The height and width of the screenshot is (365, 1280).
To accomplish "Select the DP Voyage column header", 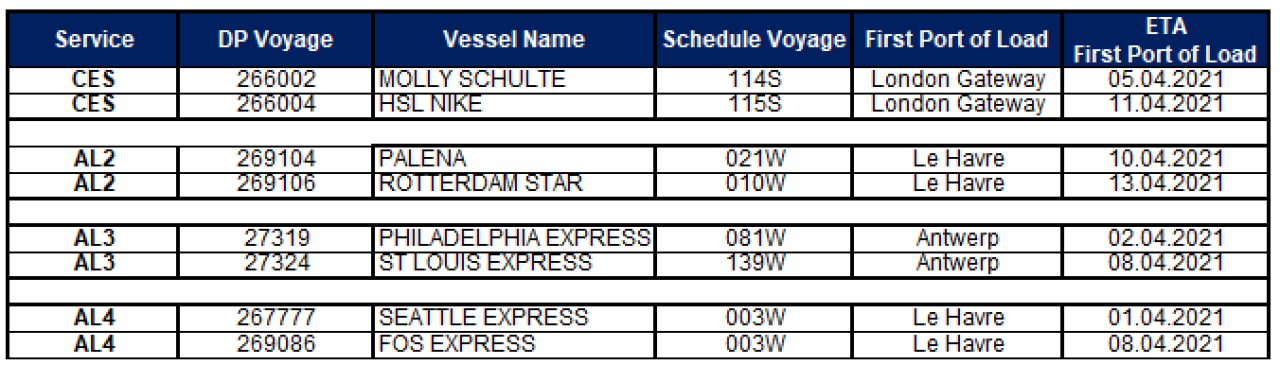I will (277, 40).
